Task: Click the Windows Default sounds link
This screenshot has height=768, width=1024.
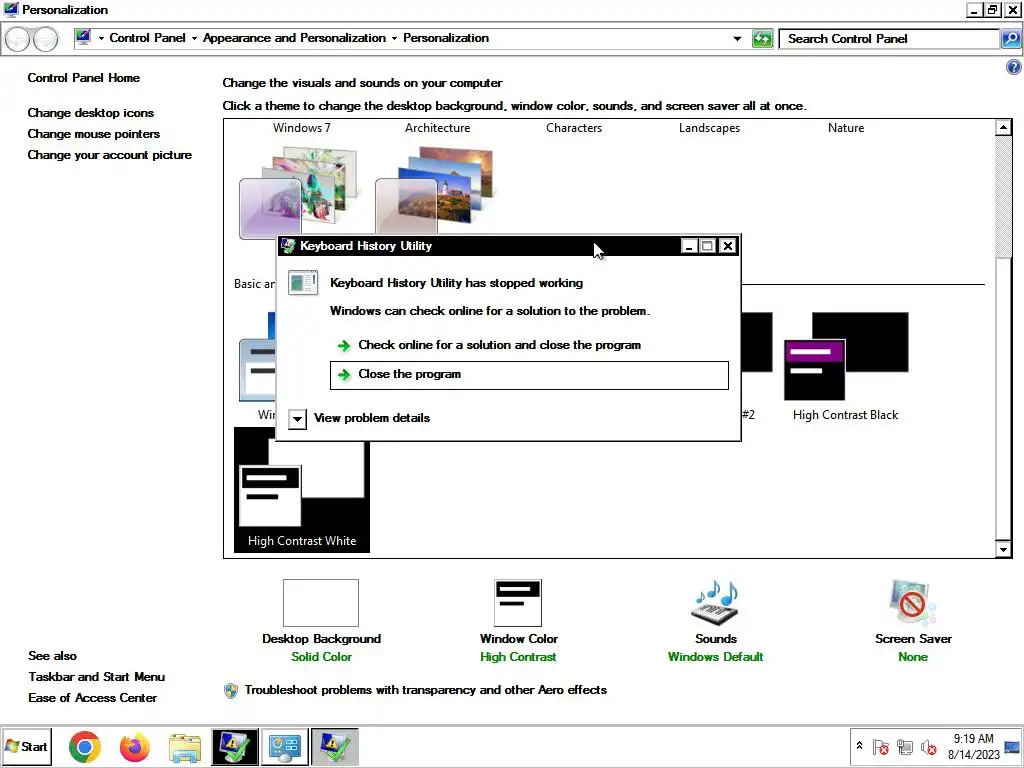Action: [x=715, y=657]
